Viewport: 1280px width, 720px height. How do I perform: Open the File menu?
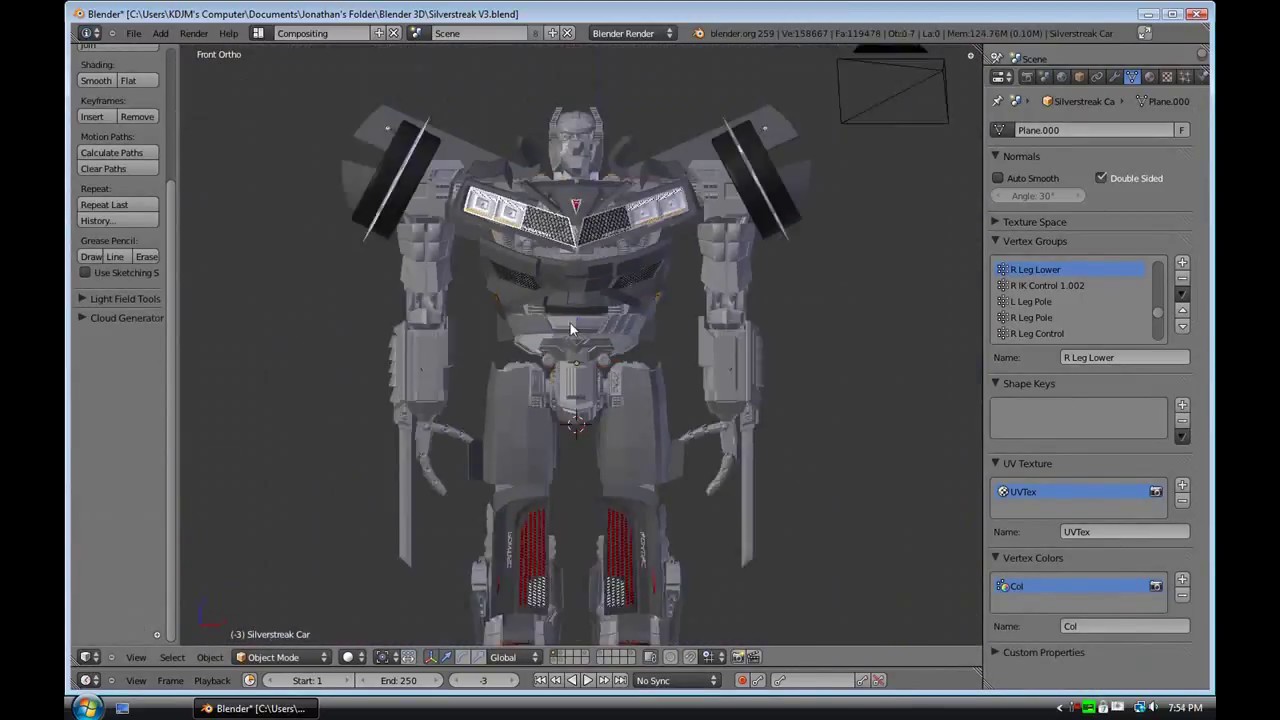(x=133, y=33)
